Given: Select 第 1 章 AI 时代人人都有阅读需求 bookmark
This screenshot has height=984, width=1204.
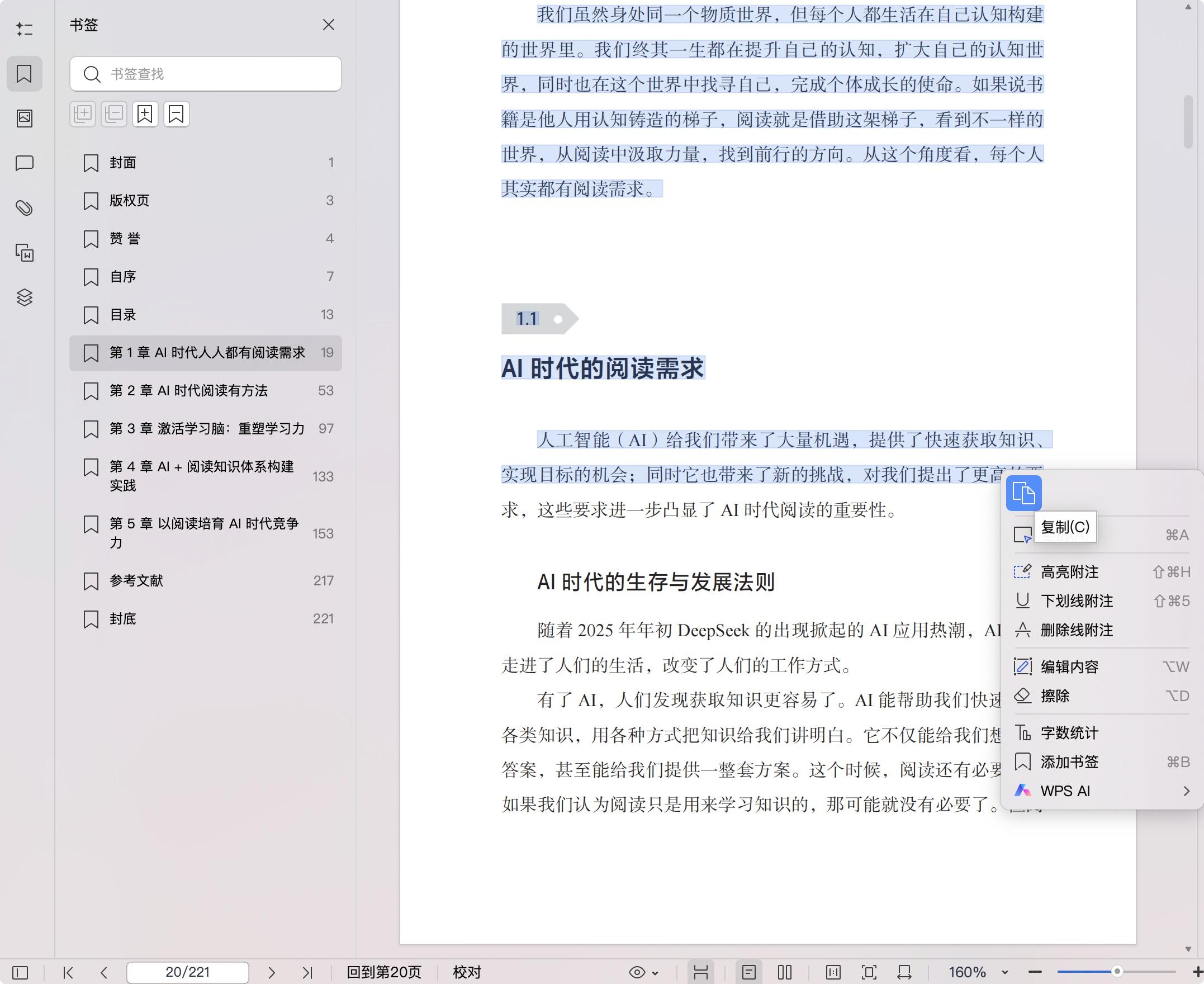Looking at the screenshot, I should point(206,353).
